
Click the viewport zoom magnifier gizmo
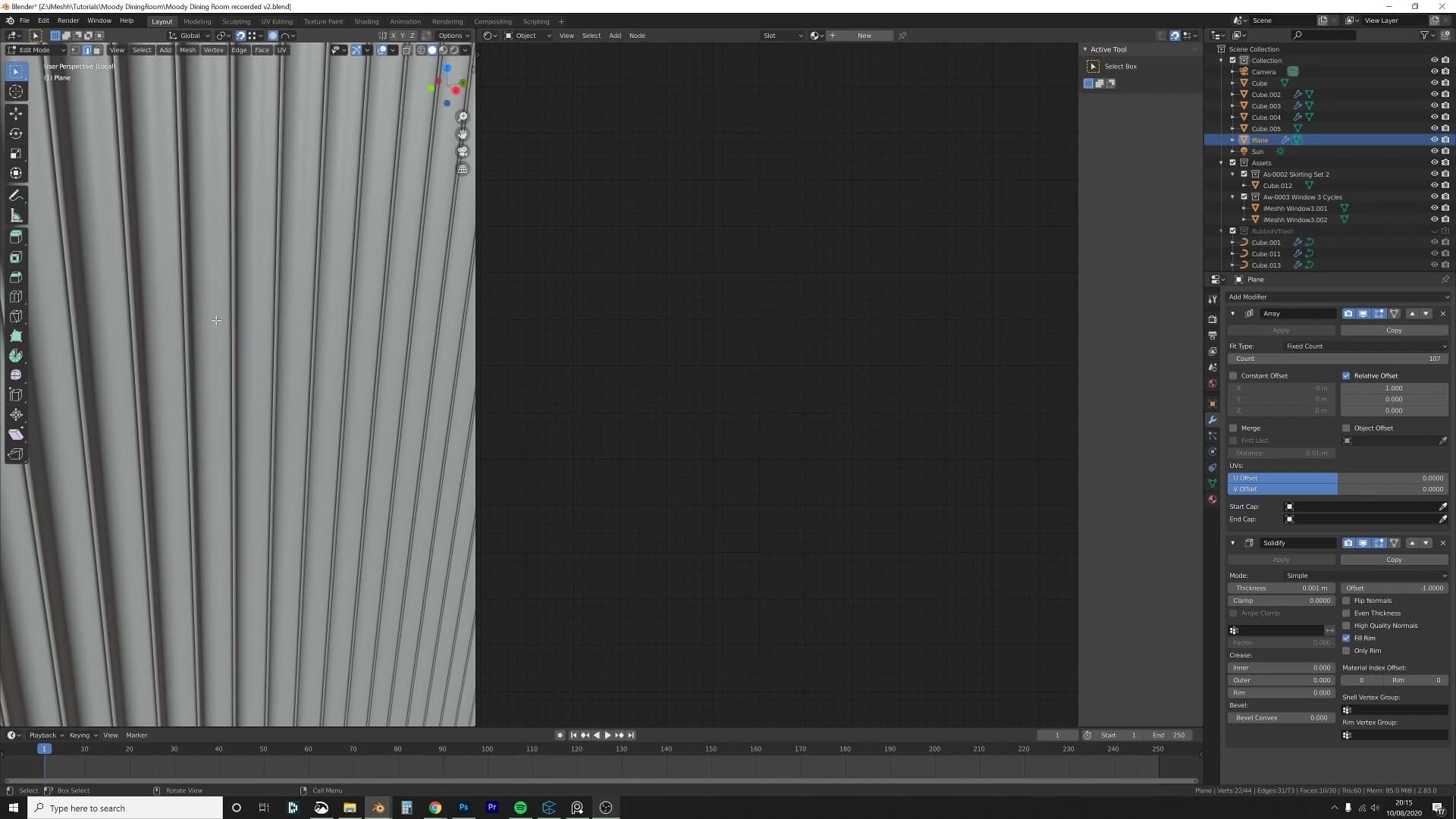[463, 117]
